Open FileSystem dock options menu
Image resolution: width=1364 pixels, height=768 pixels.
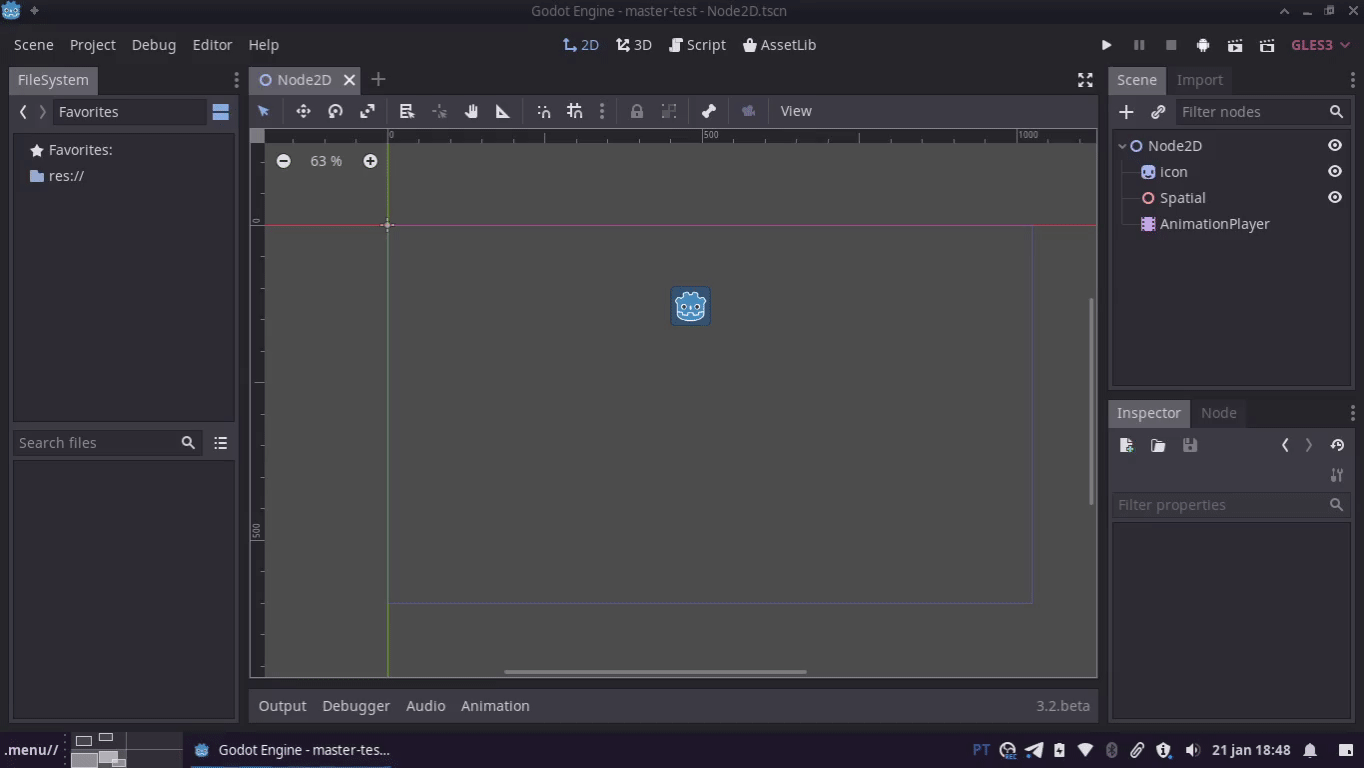click(237, 80)
